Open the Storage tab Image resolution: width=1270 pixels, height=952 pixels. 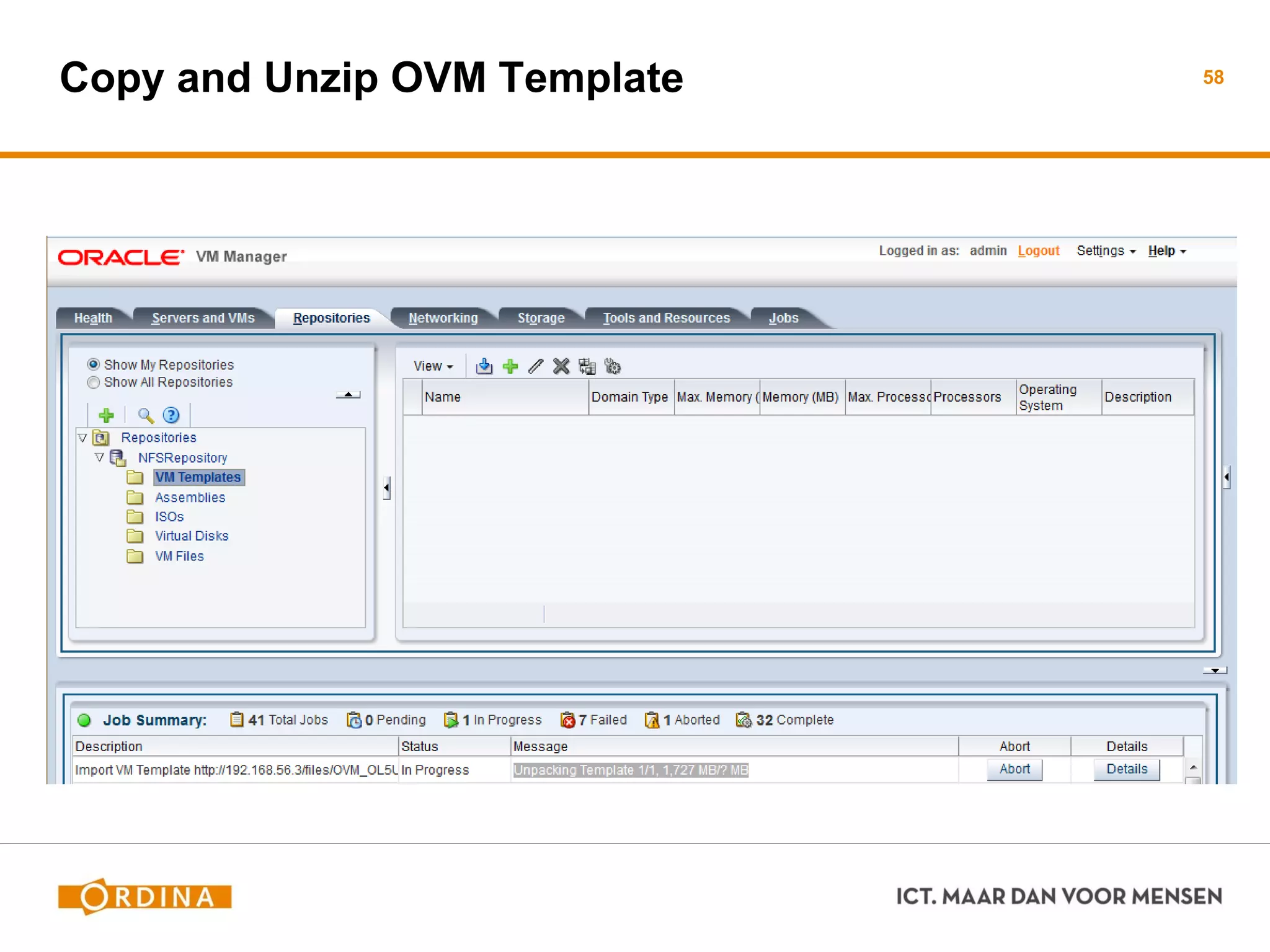[x=541, y=318]
